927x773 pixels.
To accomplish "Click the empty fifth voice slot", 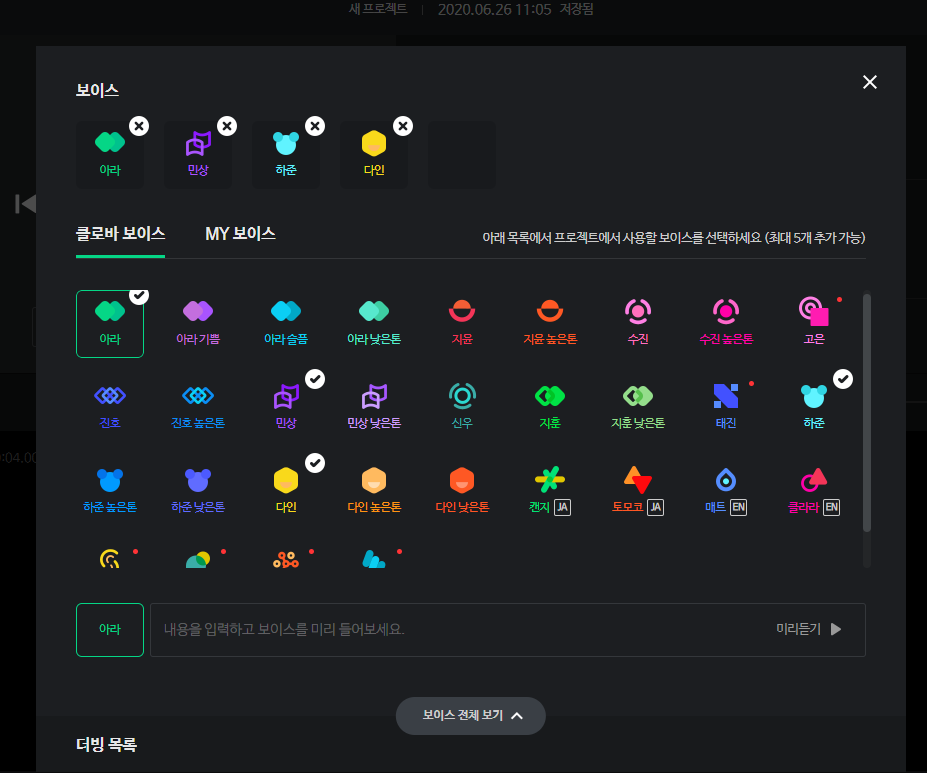I will (462, 155).
